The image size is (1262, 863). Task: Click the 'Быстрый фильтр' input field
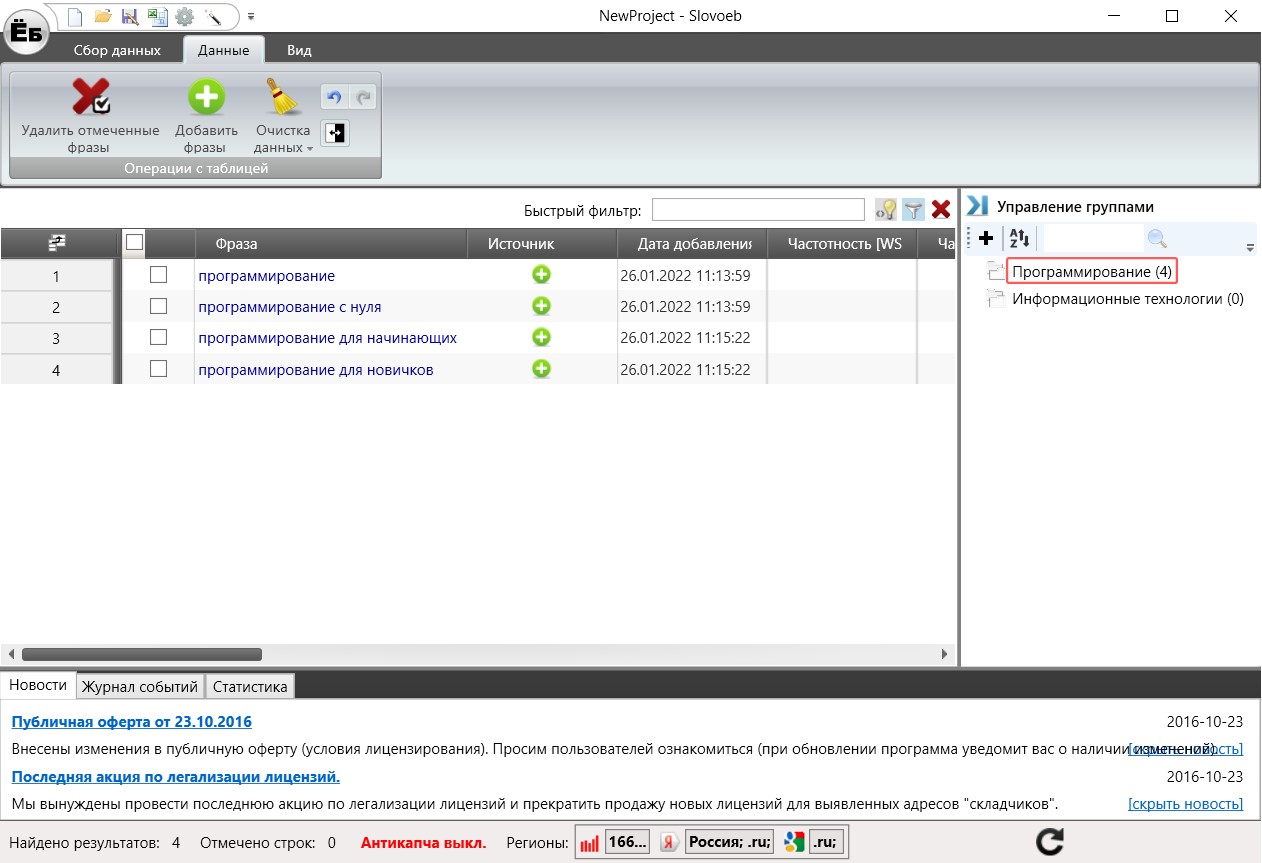[757, 210]
